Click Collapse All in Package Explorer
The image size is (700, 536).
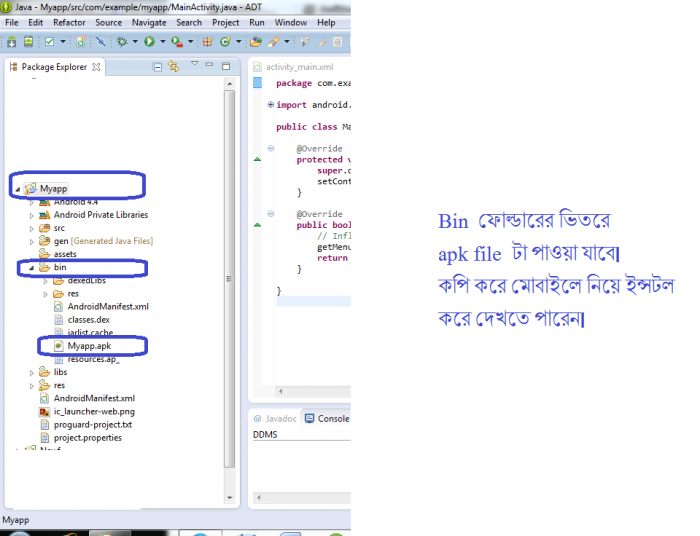157,67
